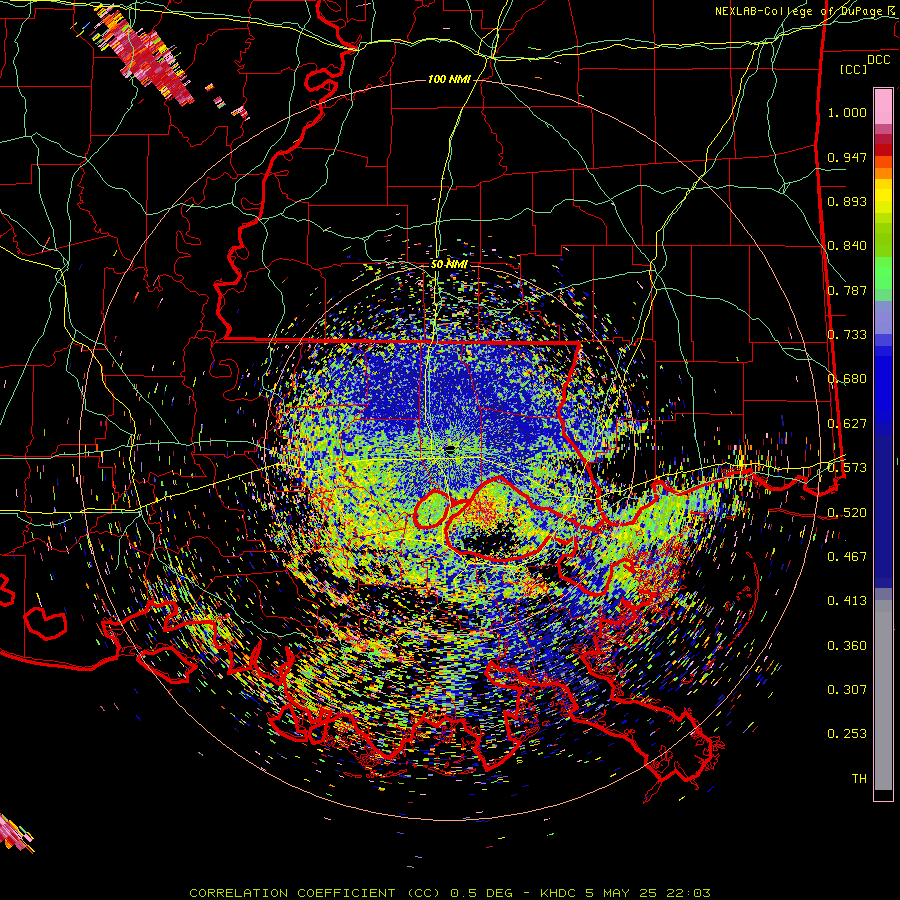Click the 22:03 timestamp in the caption
The image size is (900, 900).
688,893
